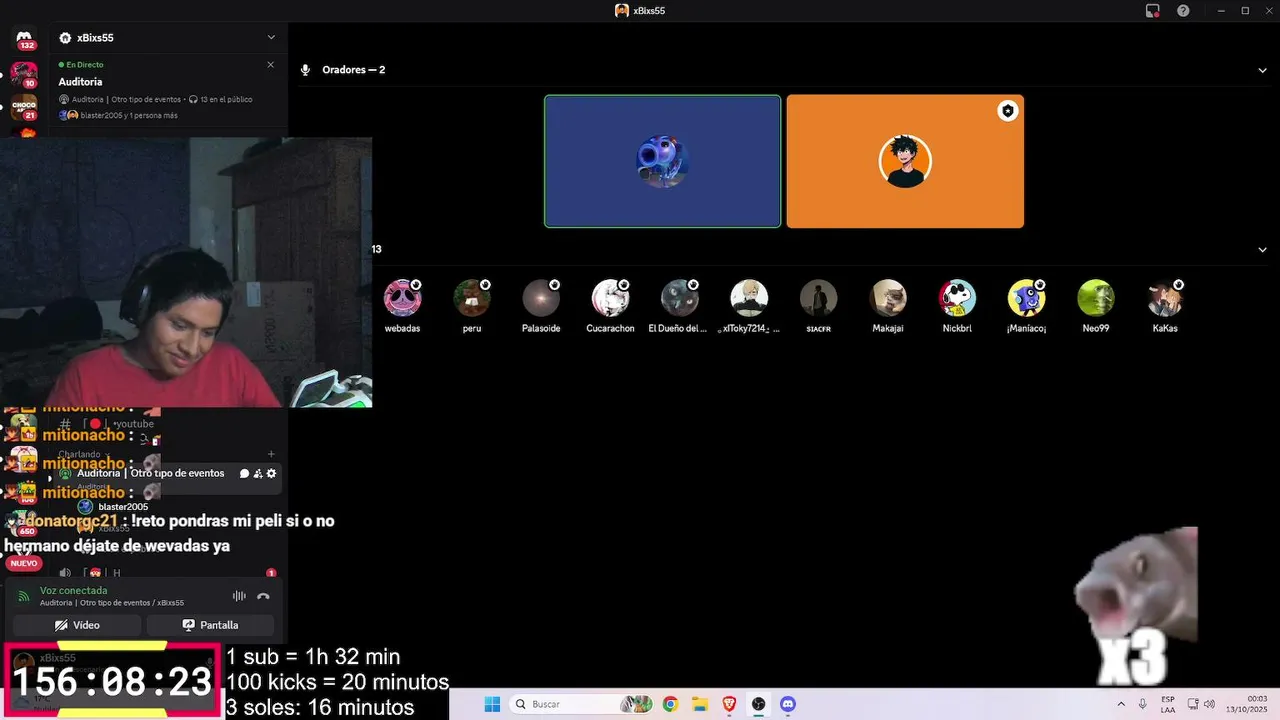Click the Buscar taskbar search field
Viewport: 1280px width, 720px height.
coord(582,704)
